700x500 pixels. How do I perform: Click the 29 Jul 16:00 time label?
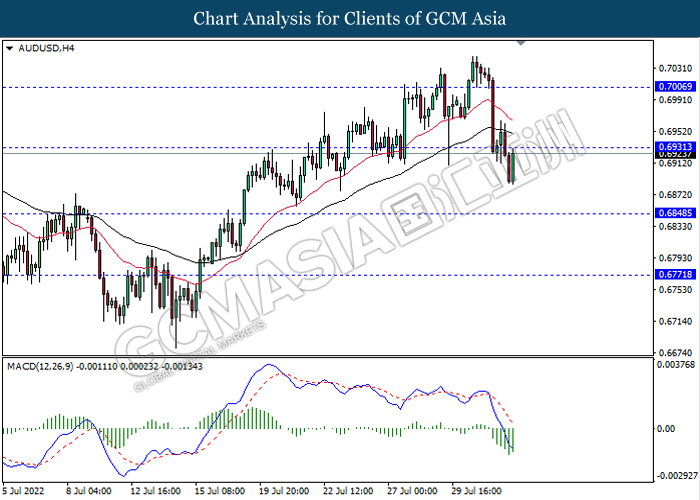click(x=476, y=491)
